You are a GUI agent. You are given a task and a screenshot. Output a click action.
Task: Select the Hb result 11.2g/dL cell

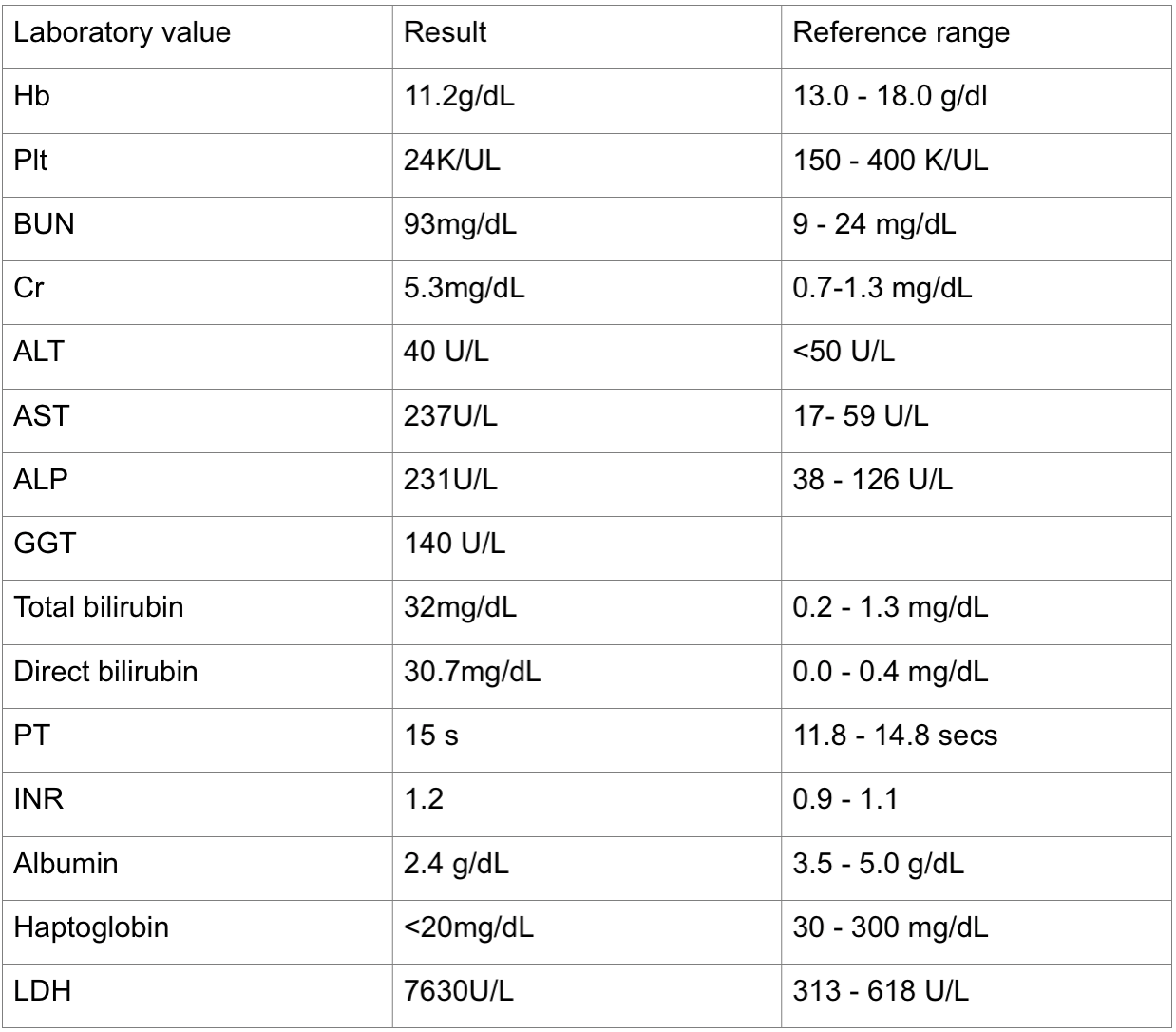[460, 97]
